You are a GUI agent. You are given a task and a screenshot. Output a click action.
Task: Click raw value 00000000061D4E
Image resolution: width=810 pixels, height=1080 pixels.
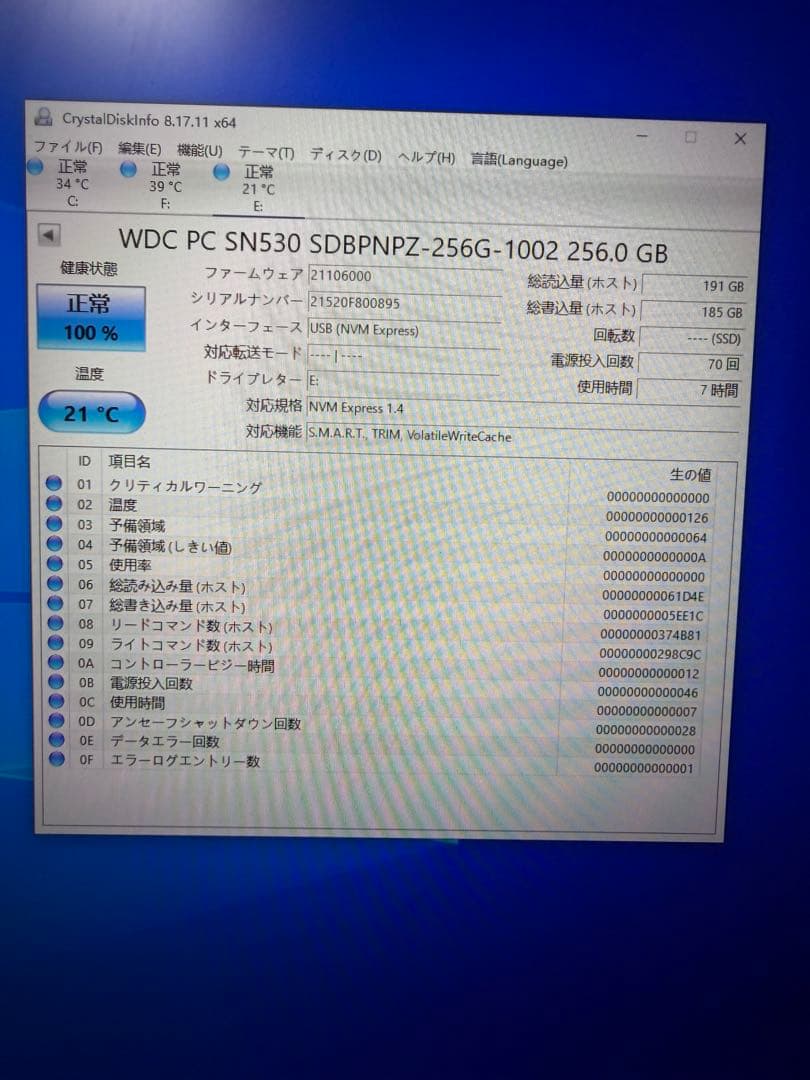[653, 596]
